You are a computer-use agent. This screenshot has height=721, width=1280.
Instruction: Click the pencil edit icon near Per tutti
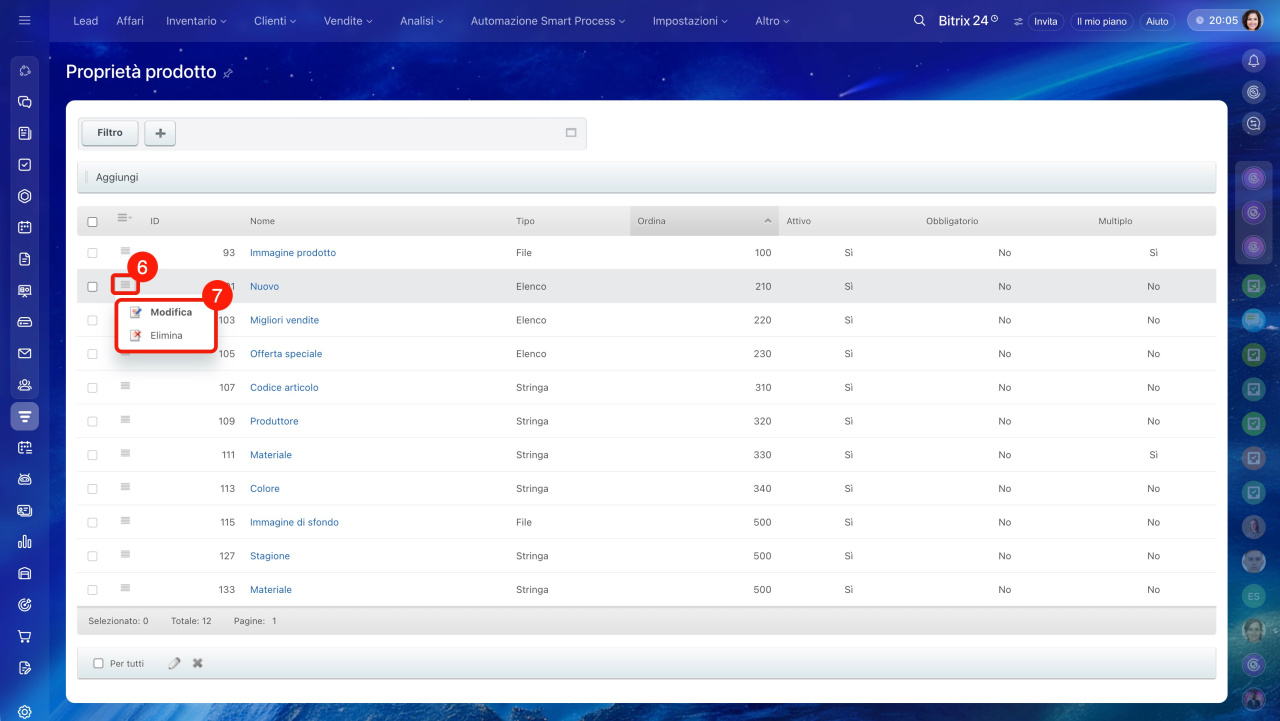click(x=175, y=663)
